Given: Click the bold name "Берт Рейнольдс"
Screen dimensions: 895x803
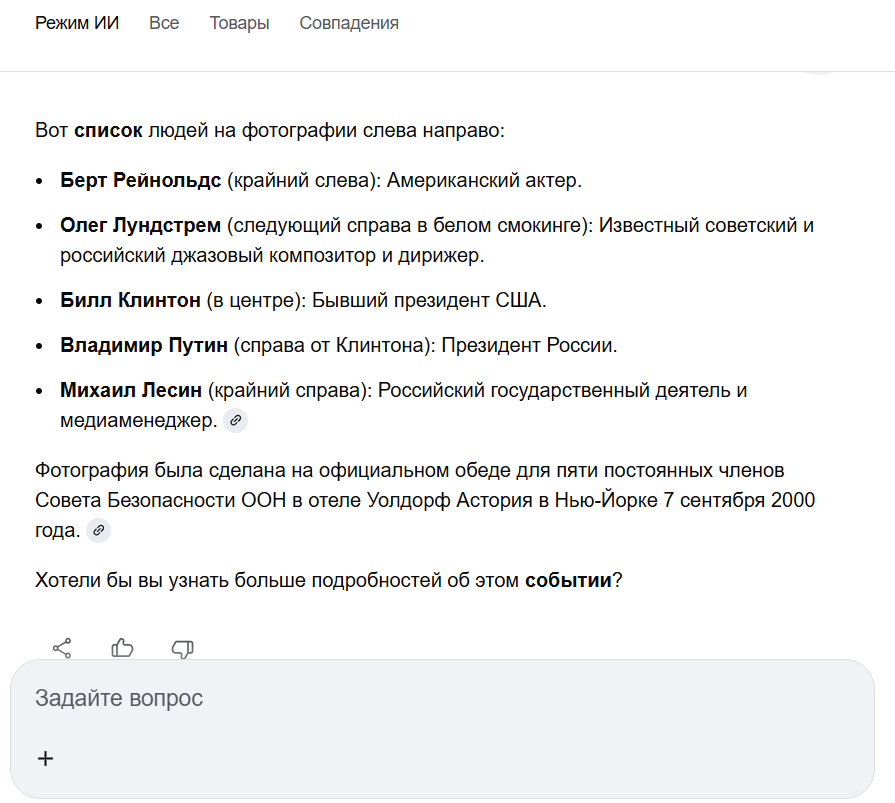Looking at the screenshot, I should [x=140, y=181].
